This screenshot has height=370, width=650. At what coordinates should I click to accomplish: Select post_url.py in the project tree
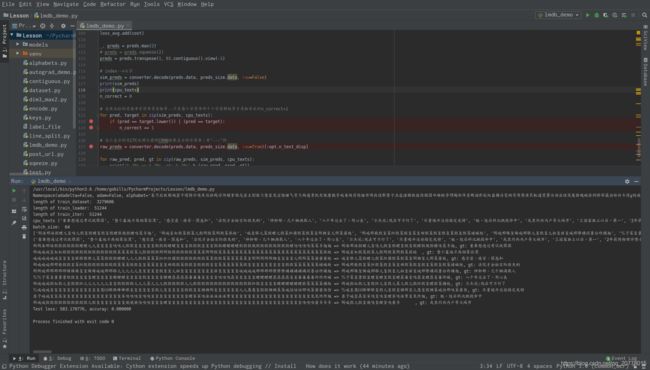[43, 154]
